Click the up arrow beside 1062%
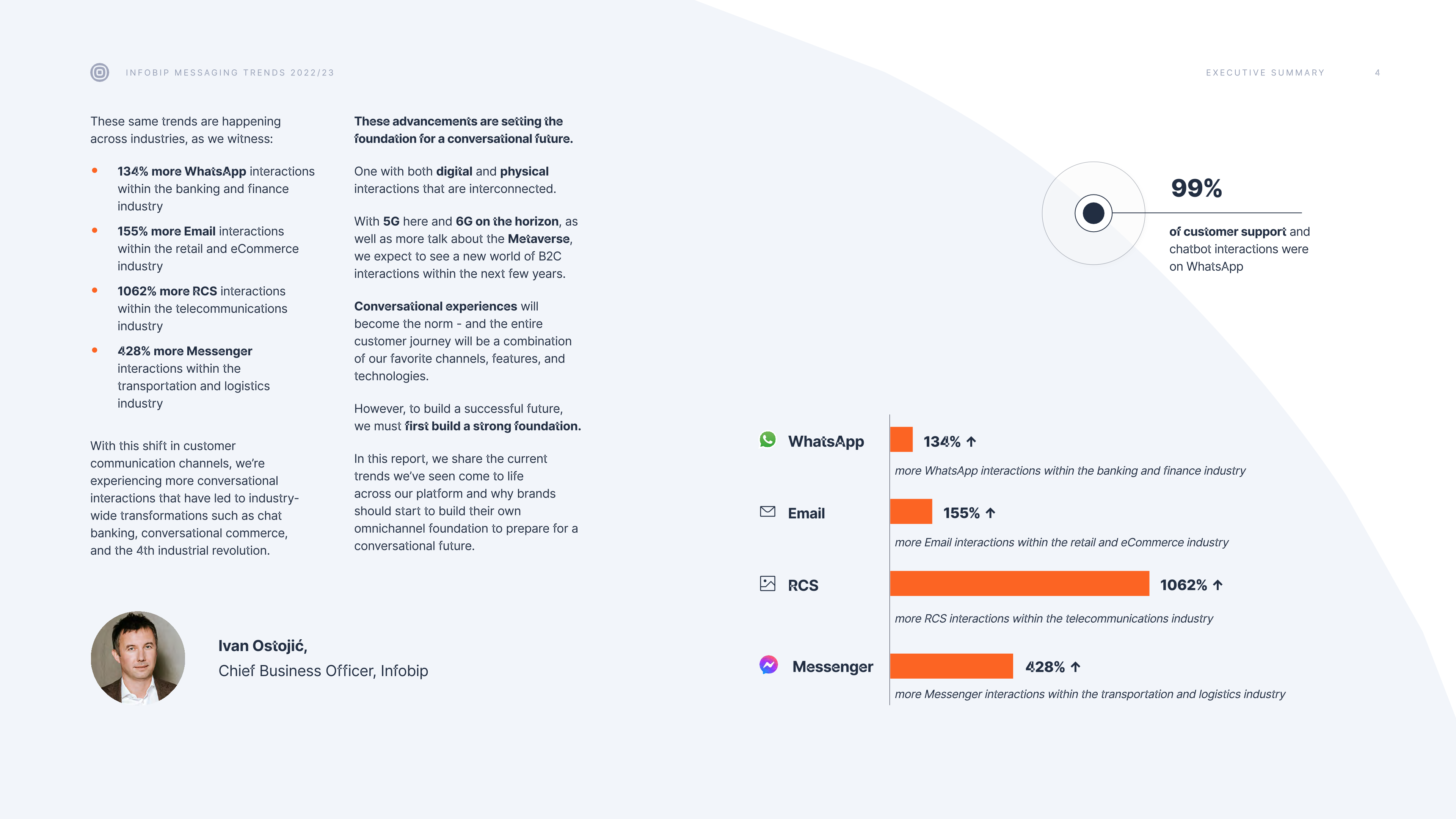 tap(1218, 585)
